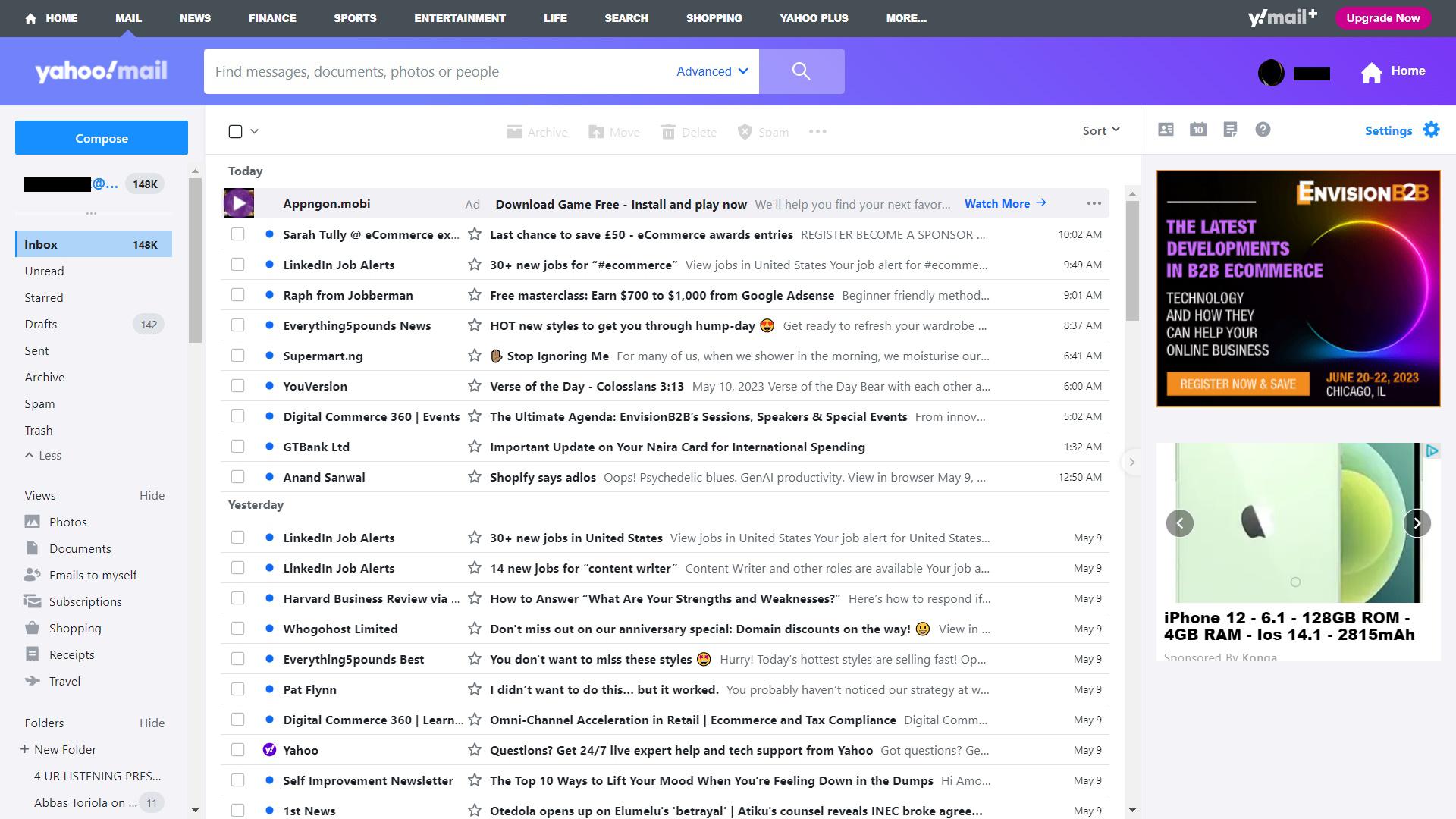Click Watch More ad link

pos(1005,203)
